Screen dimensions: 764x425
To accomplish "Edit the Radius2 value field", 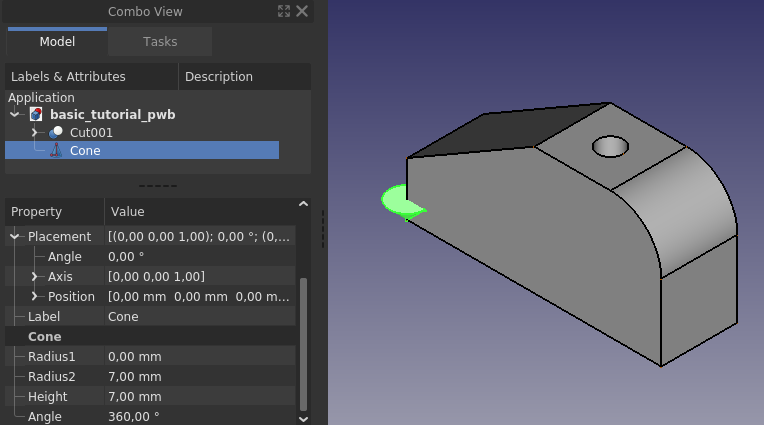I will 200,376.
